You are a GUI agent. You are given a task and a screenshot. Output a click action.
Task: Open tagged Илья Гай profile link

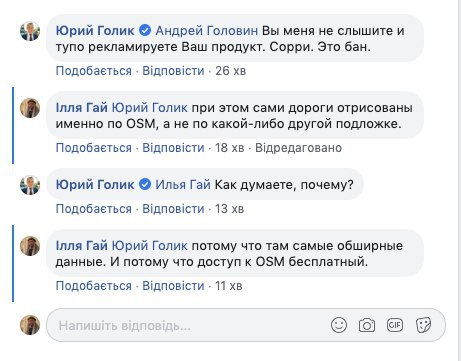tap(183, 184)
